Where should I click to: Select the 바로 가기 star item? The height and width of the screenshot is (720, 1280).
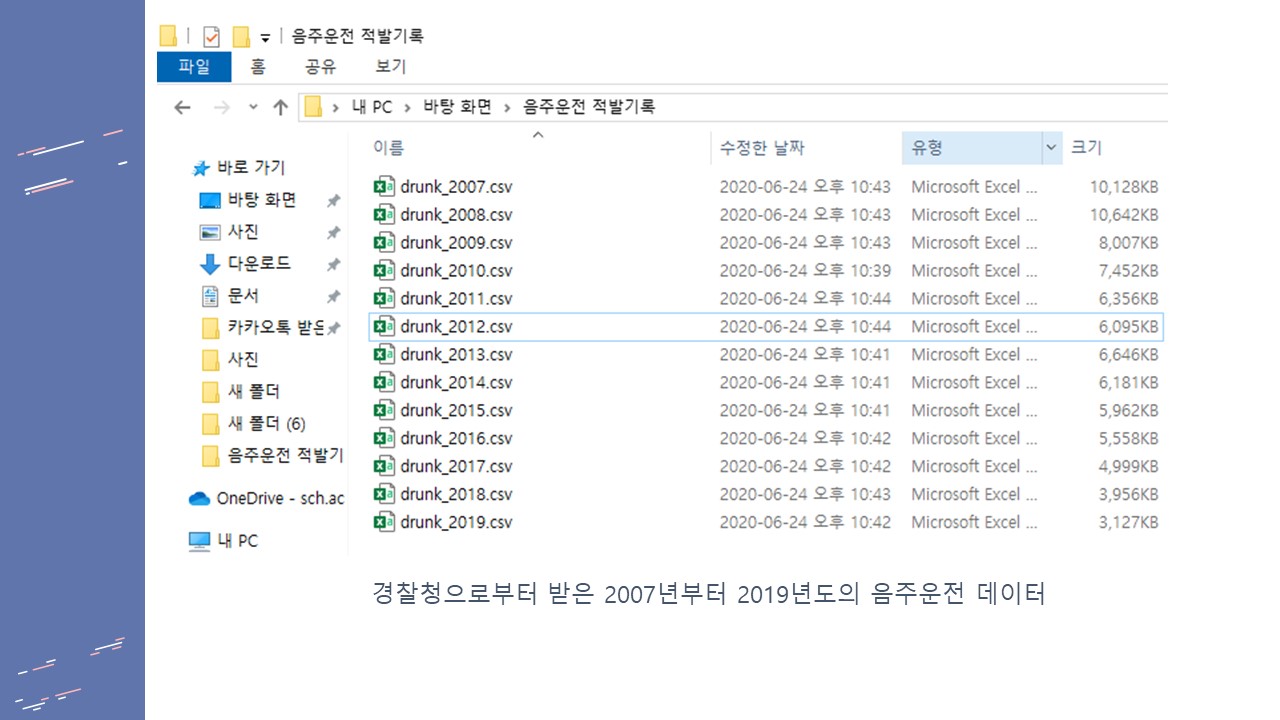(x=239, y=168)
